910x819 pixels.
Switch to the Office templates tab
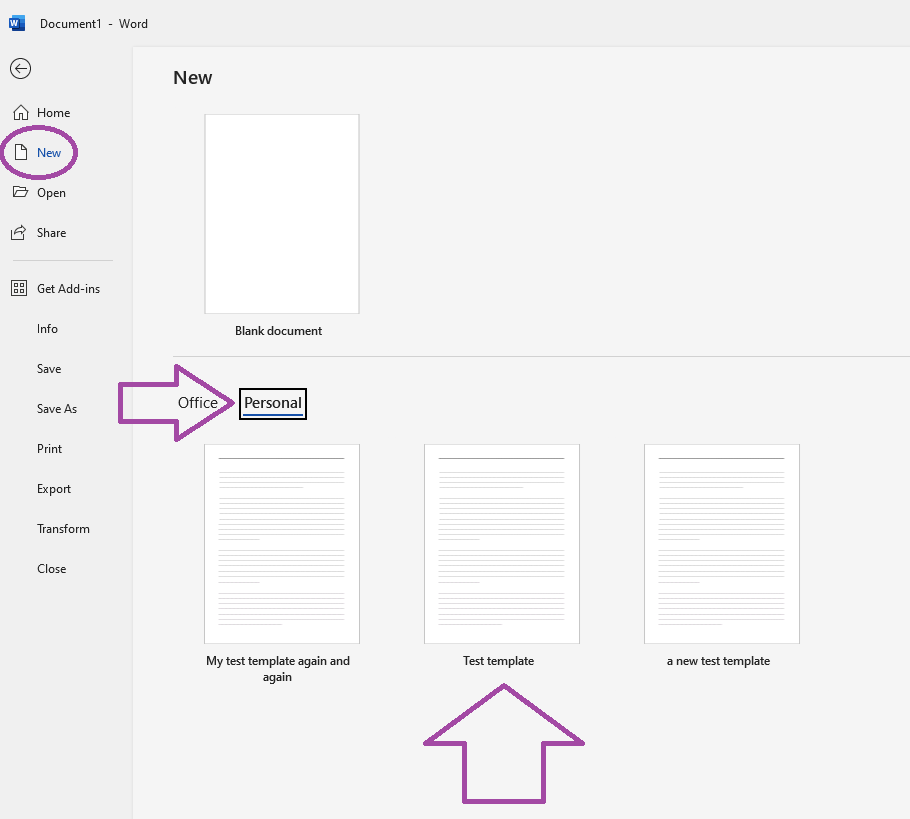[x=199, y=403]
